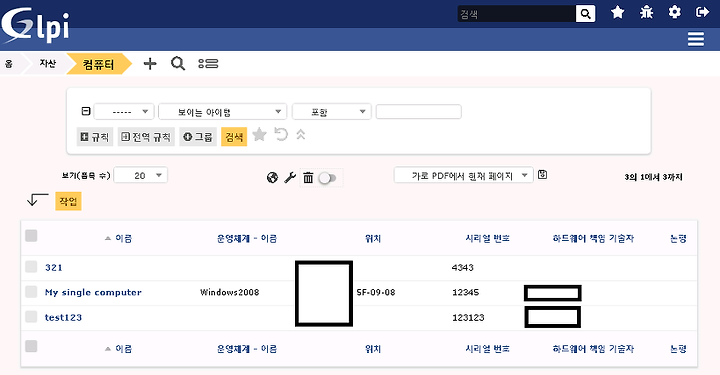This screenshot has width=720, height=375.
Task: Click the 홈 breadcrumb
Action: [x=9, y=64]
